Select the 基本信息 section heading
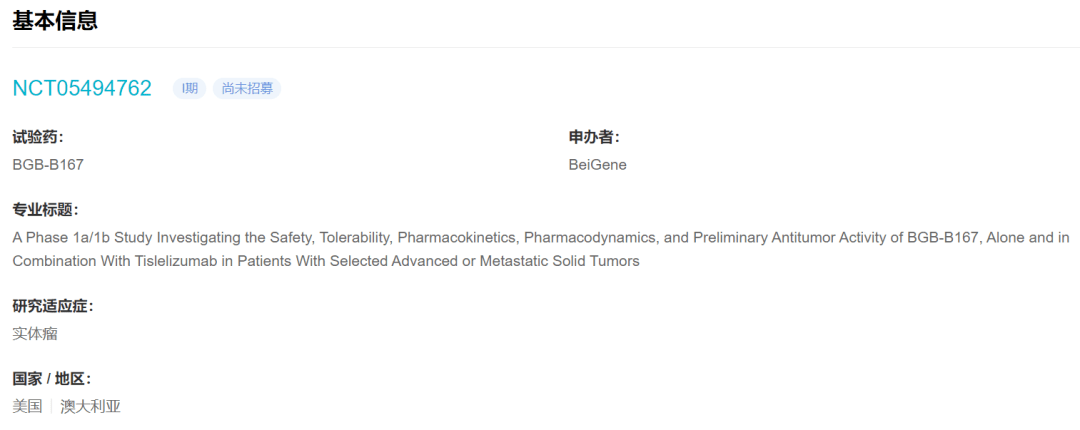This screenshot has height=430, width=1080. pos(55,20)
